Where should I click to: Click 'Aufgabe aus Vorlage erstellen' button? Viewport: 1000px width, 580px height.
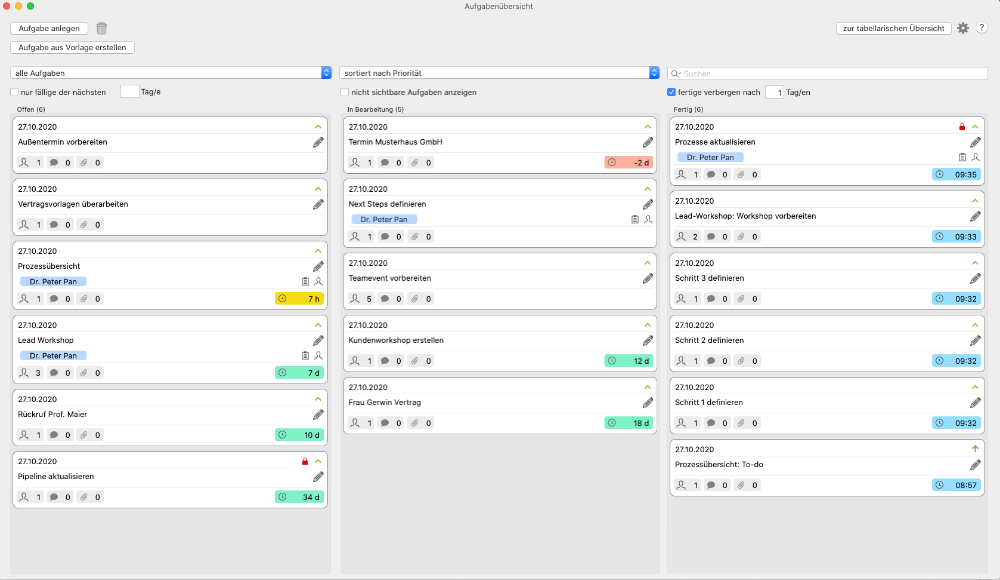(72, 47)
